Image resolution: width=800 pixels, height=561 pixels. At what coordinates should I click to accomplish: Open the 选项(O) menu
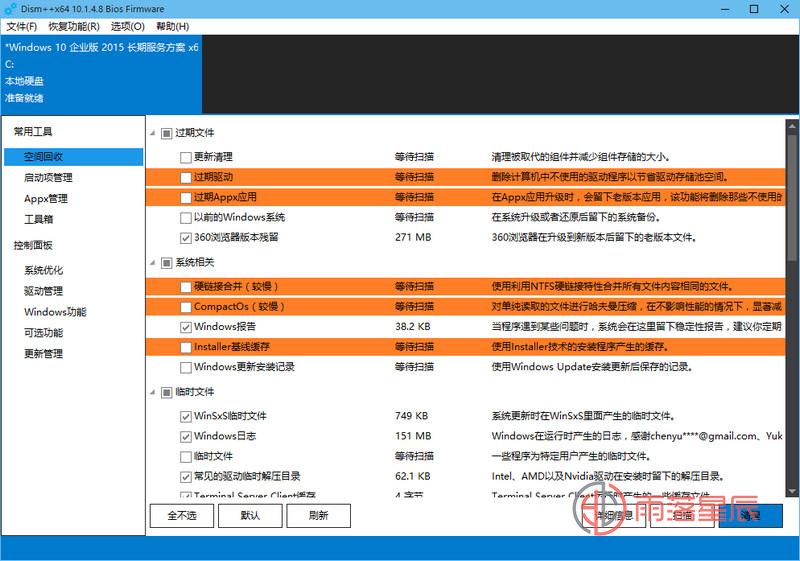click(128, 27)
